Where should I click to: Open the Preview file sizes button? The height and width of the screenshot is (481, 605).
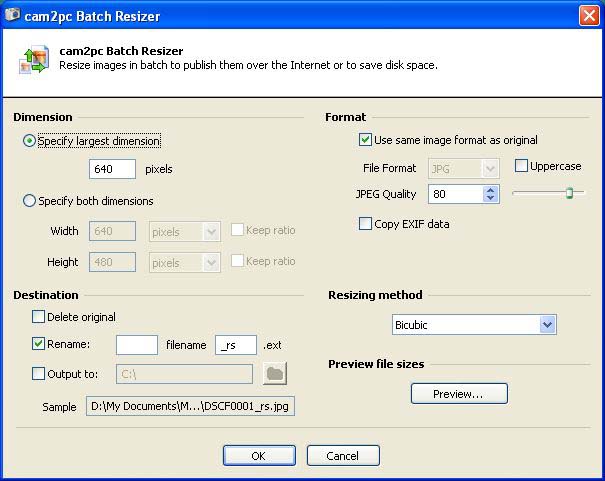pos(459,394)
